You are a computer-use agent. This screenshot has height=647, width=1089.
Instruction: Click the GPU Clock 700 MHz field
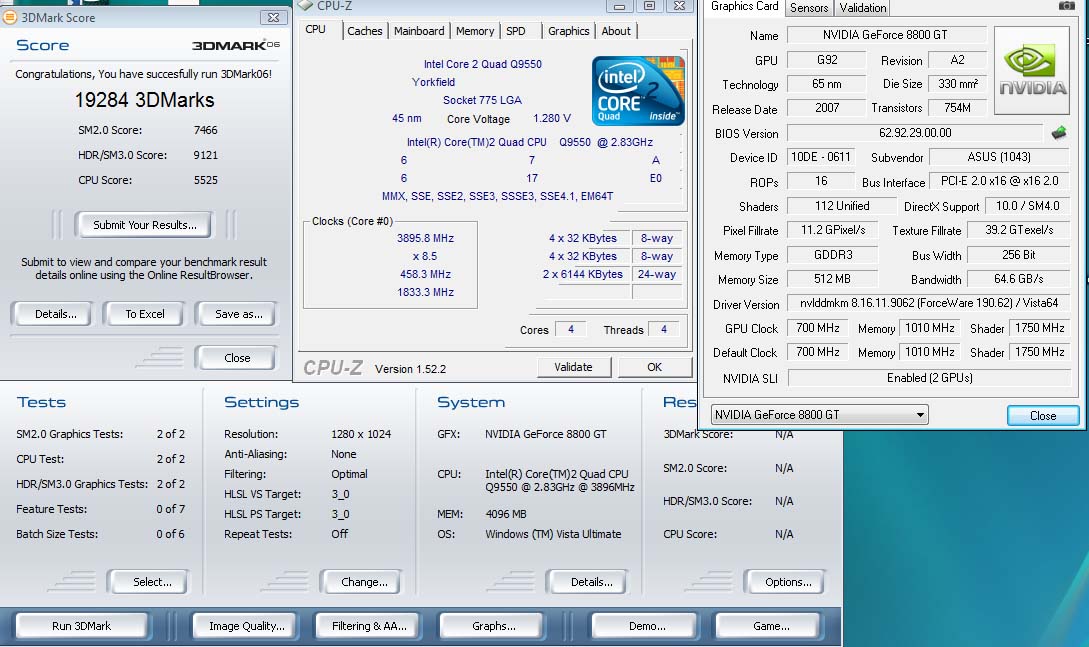817,328
